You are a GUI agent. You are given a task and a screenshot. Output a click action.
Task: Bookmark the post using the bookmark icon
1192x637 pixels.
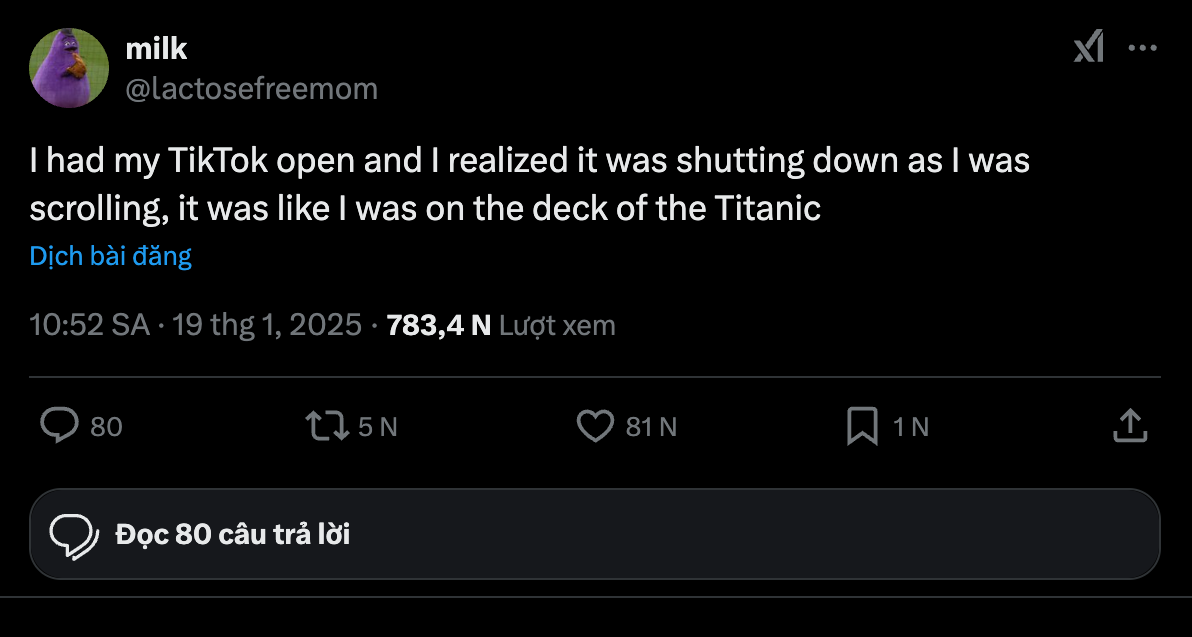tap(863, 425)
